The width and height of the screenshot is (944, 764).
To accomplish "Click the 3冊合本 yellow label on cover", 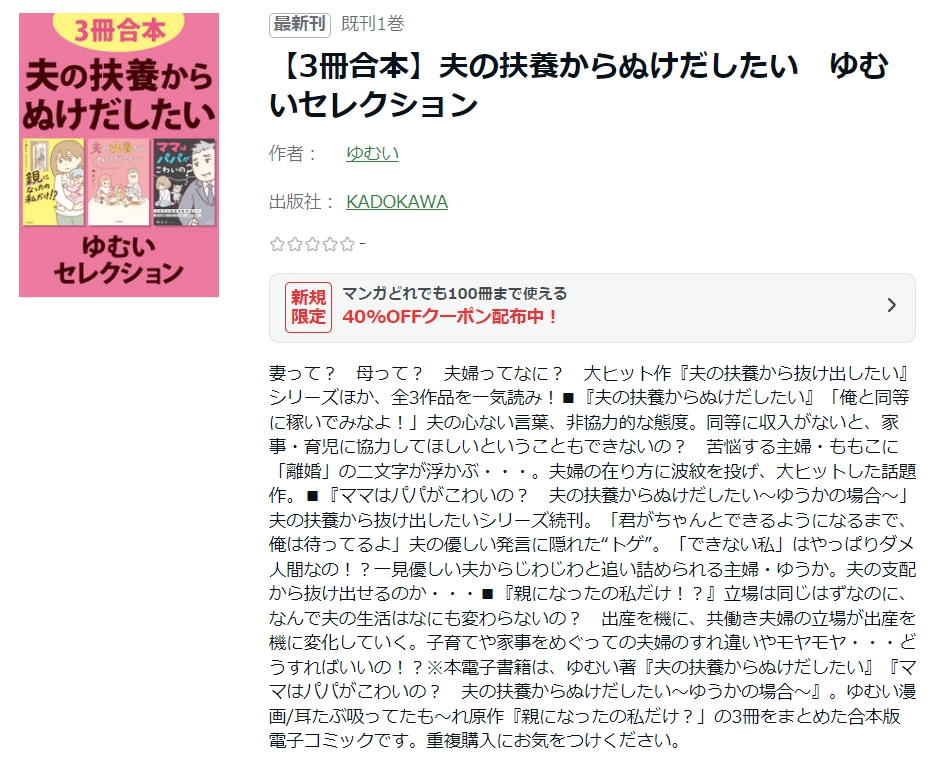I will 119,30.
